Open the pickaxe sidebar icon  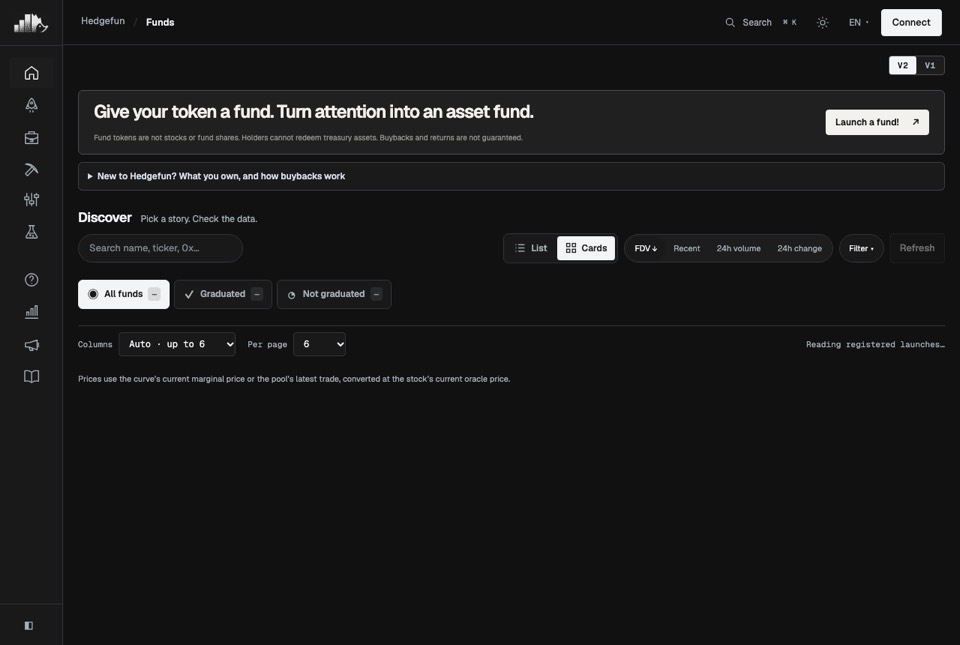point(31,170)
